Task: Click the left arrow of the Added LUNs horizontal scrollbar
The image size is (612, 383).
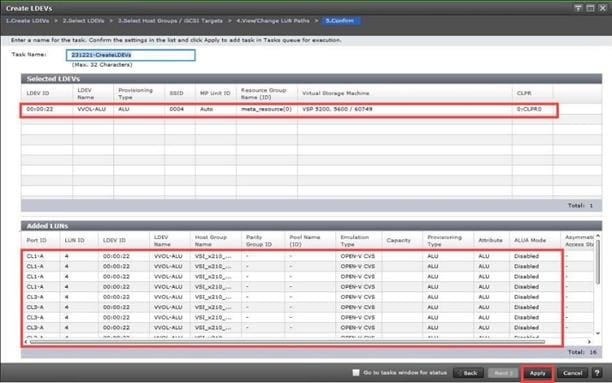Action: (x=26, y=342)
